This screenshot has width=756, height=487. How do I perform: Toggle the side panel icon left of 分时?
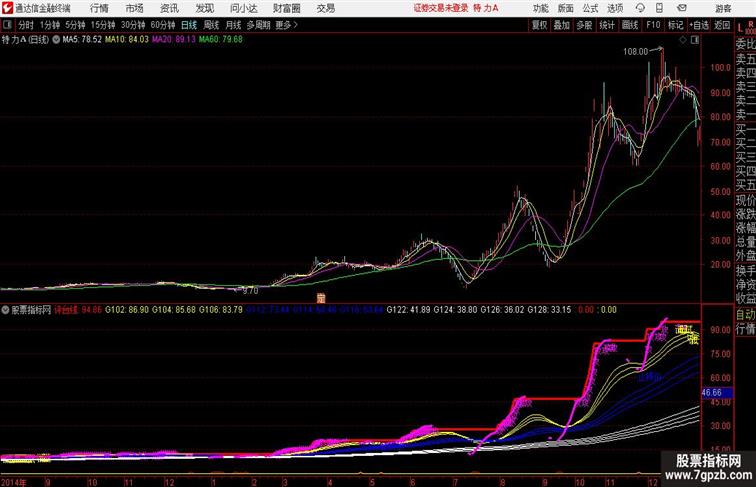[7, 25]
